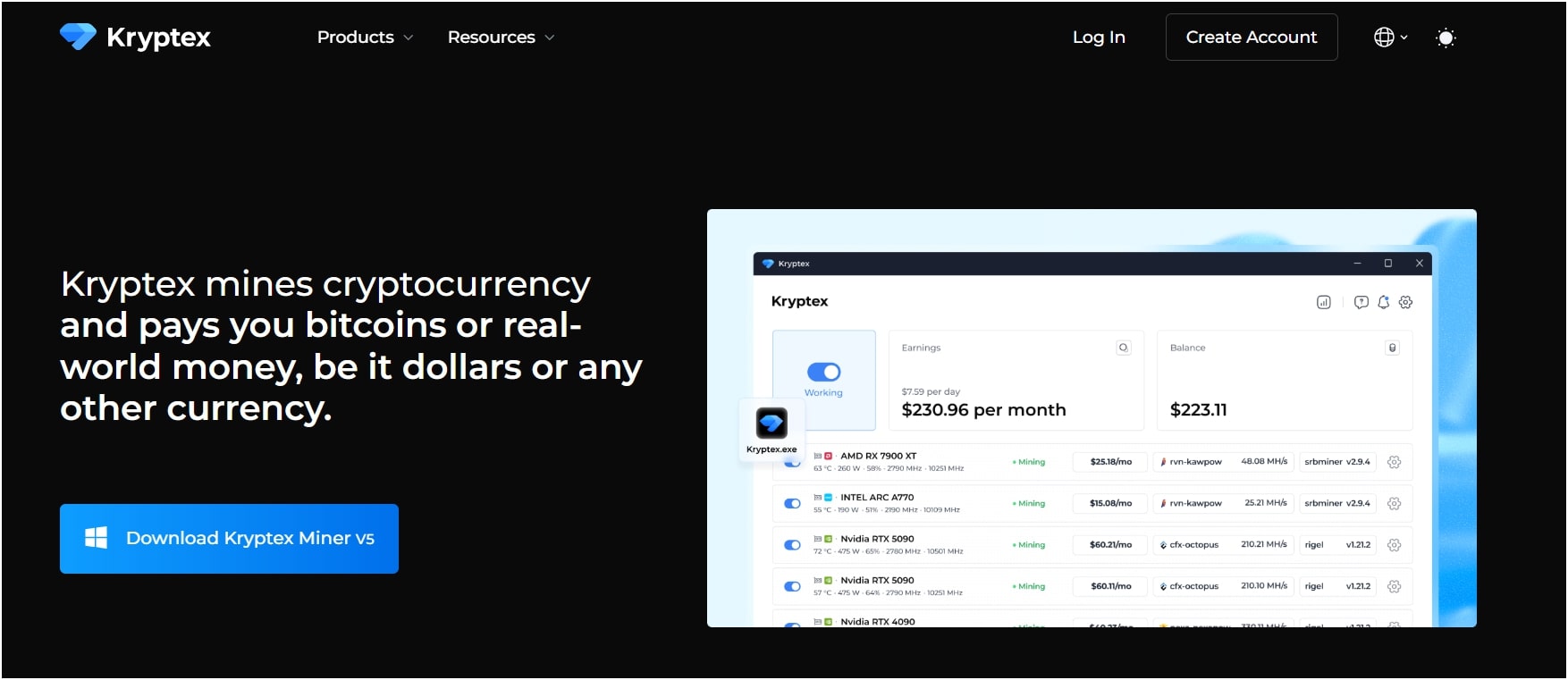Open the bar chart statistics icon in the Kryptex app
Screen dimensions: 1568x680
pos(1324,302)
